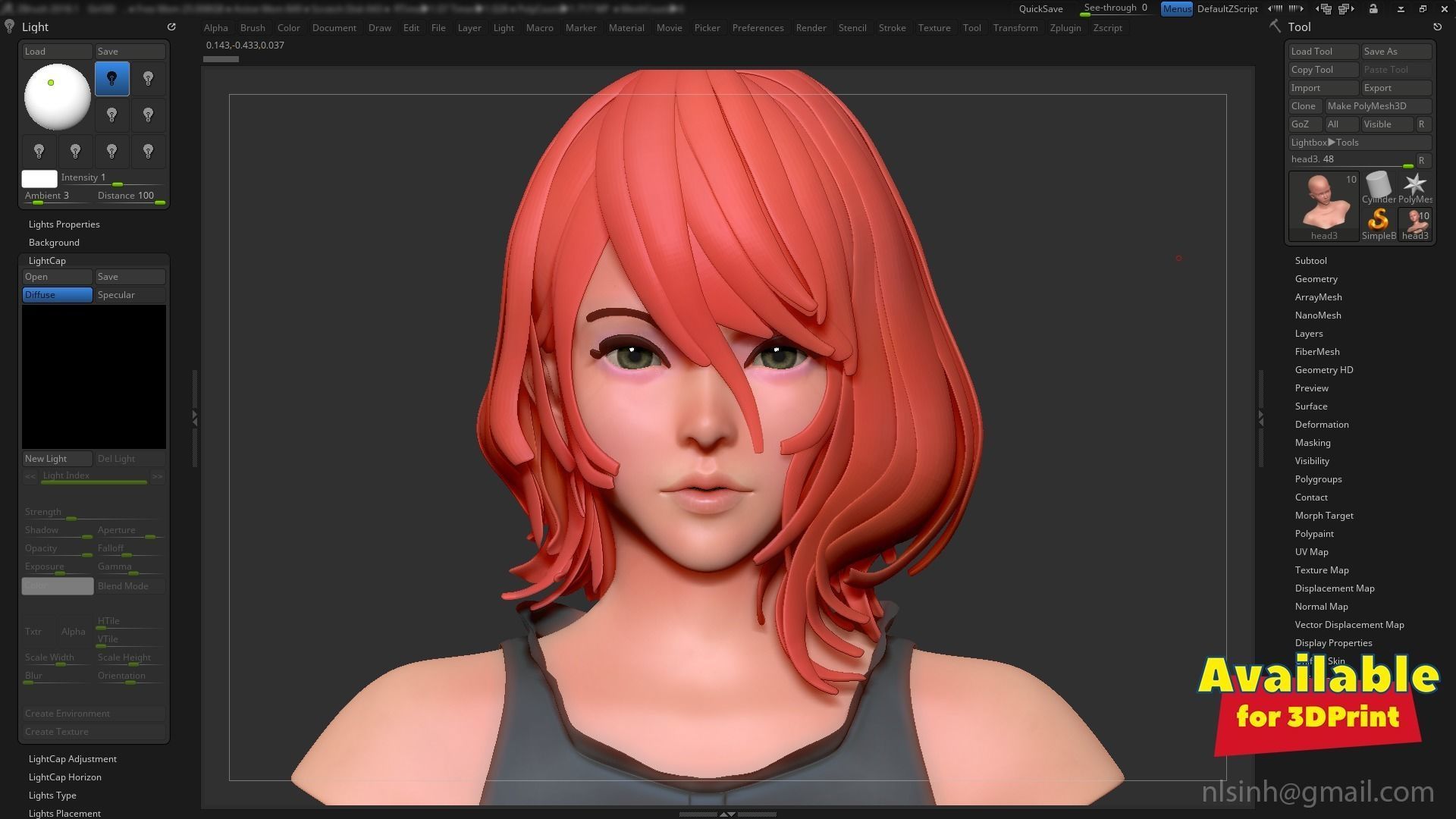Select the SimpleBrush tool icon
This screenshot has width=1456, height=819.
[x=1378, y=221]
